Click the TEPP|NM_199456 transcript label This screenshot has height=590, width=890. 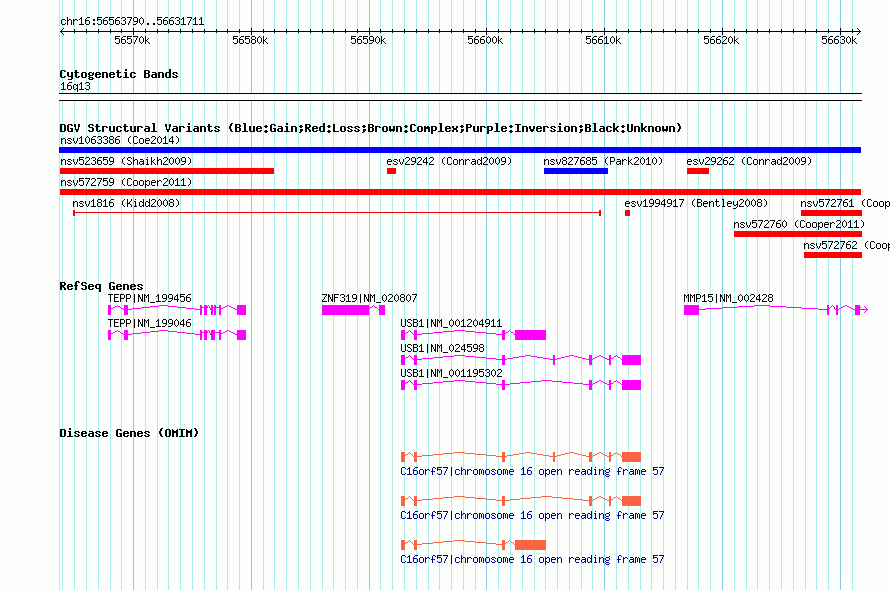(x=149, y=298)
